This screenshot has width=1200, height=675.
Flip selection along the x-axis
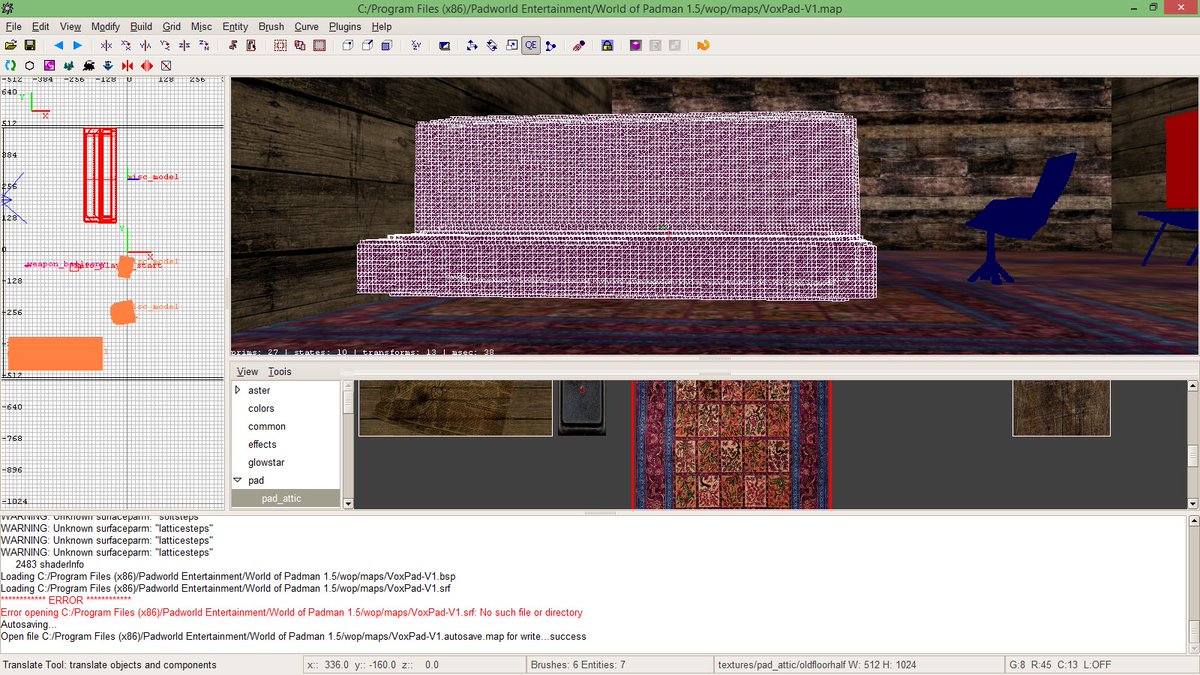(x=107, y=45)
